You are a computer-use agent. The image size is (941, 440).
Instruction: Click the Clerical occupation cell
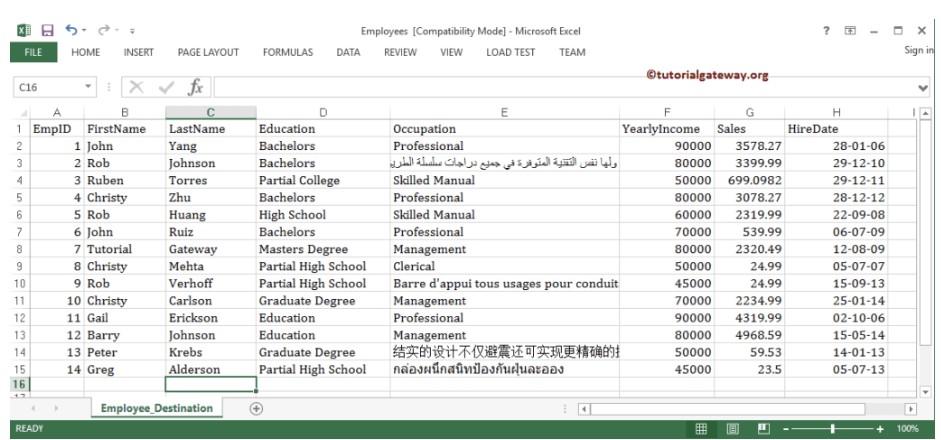pyautogui.click(x=505, y=266)
